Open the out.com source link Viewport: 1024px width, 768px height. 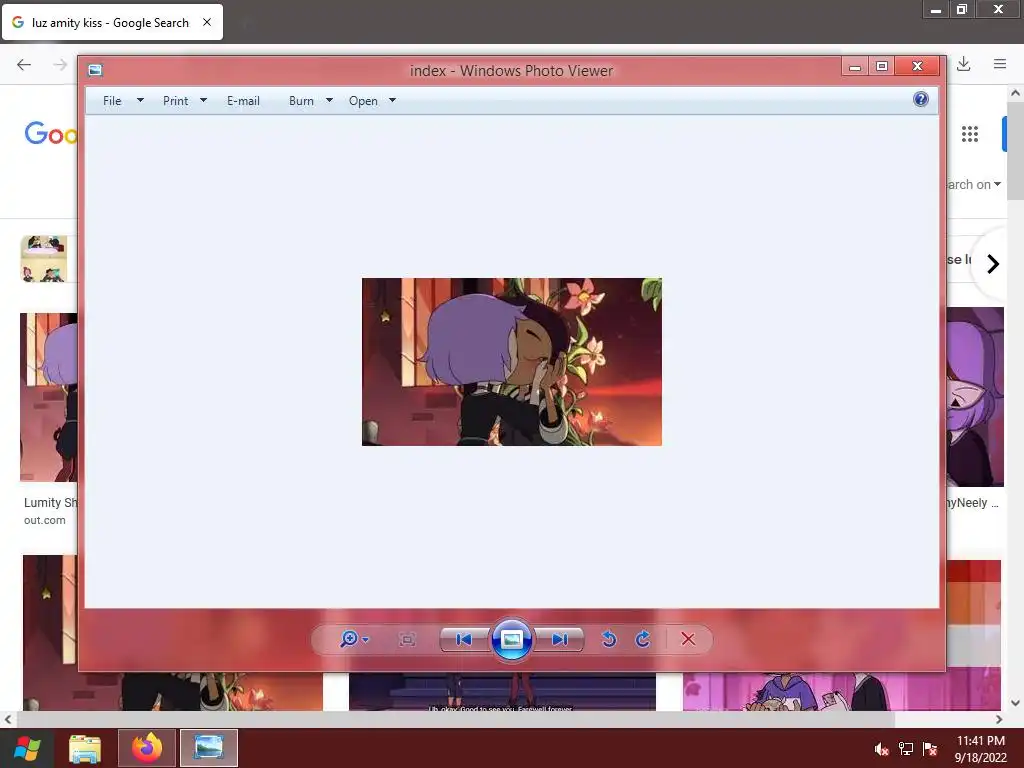pyautogui.click(x=44, y=520)
